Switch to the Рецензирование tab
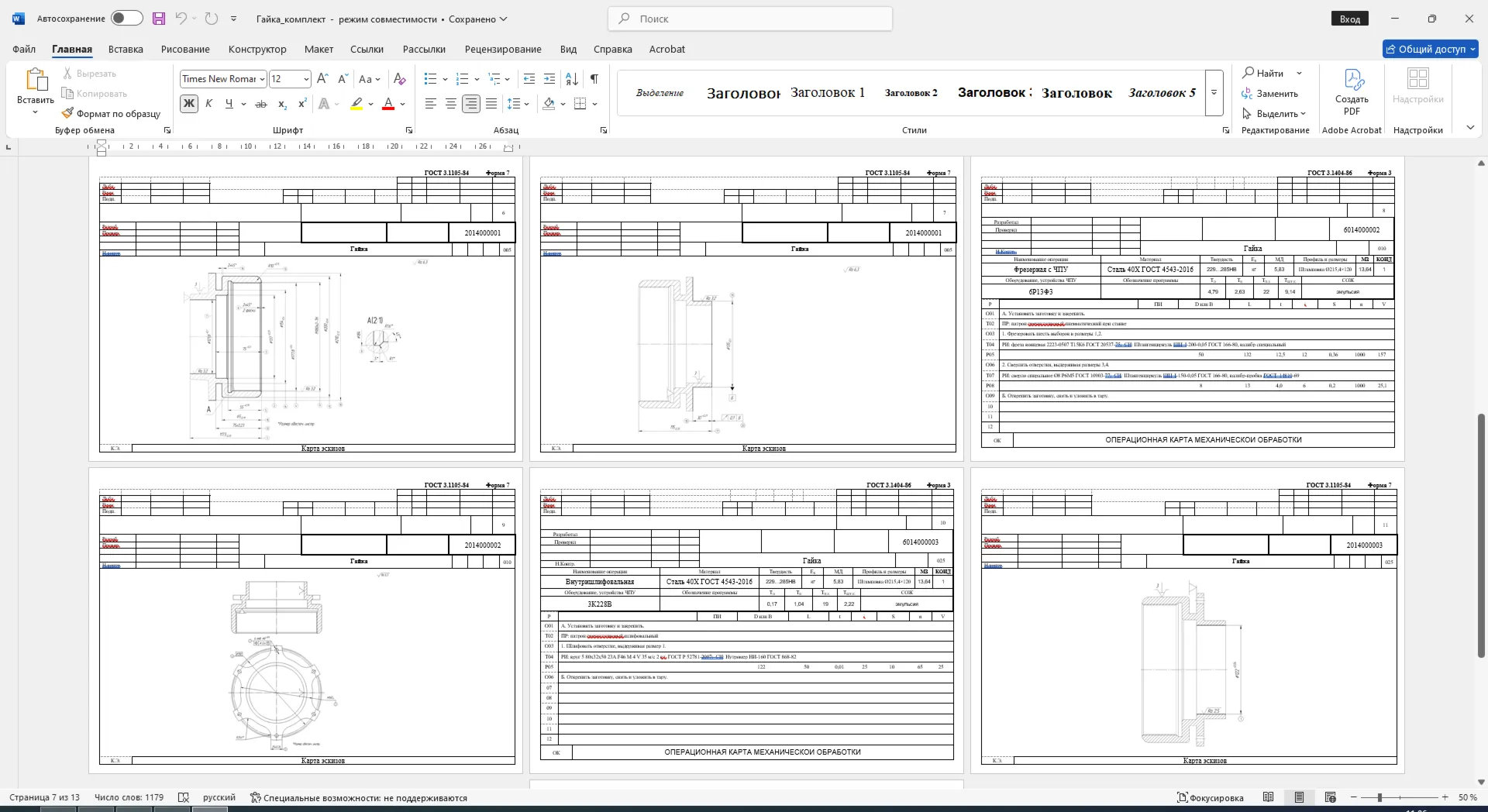 503,49
